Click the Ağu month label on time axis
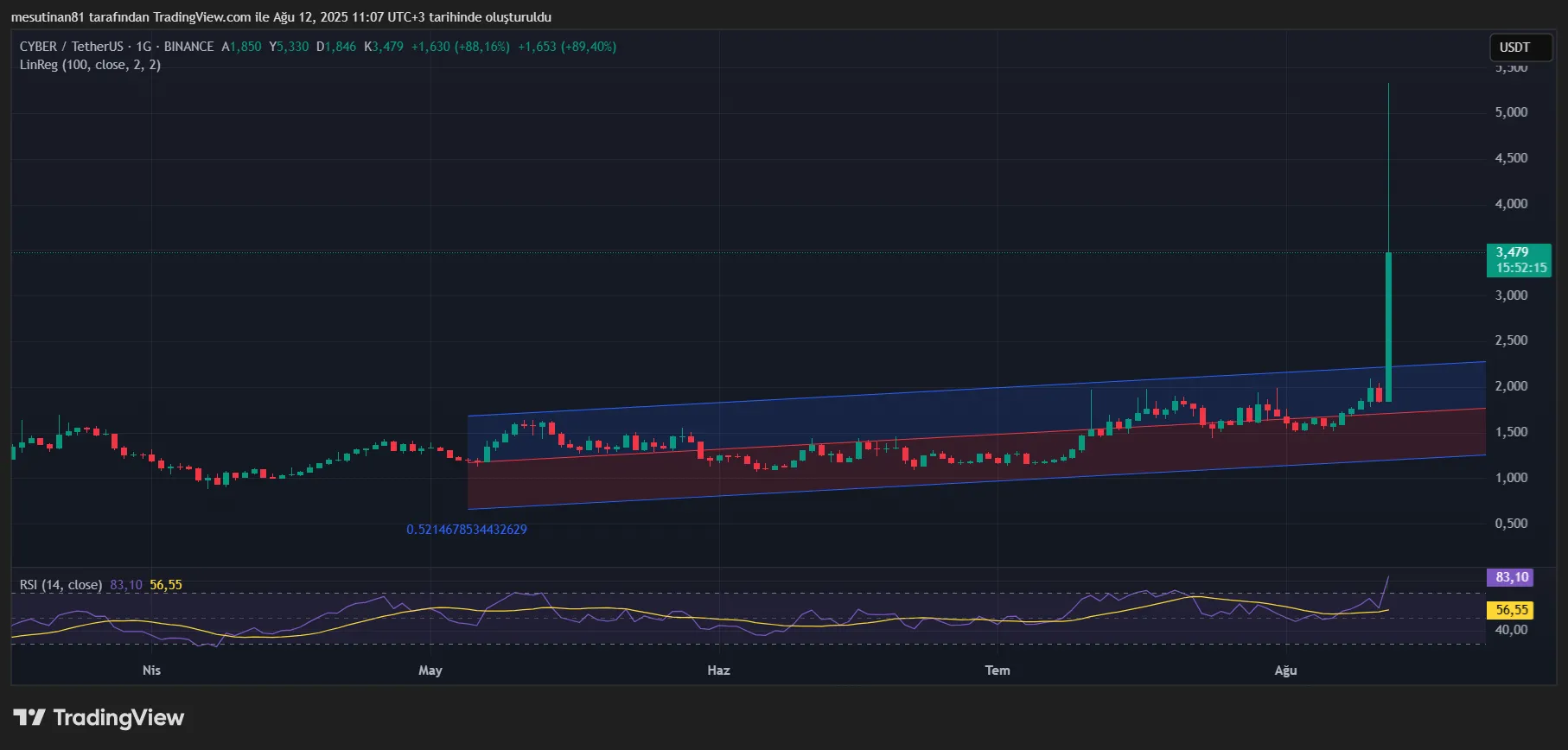The width and height of the screenshot is (1568, 750). click(x=1285, y=671)
